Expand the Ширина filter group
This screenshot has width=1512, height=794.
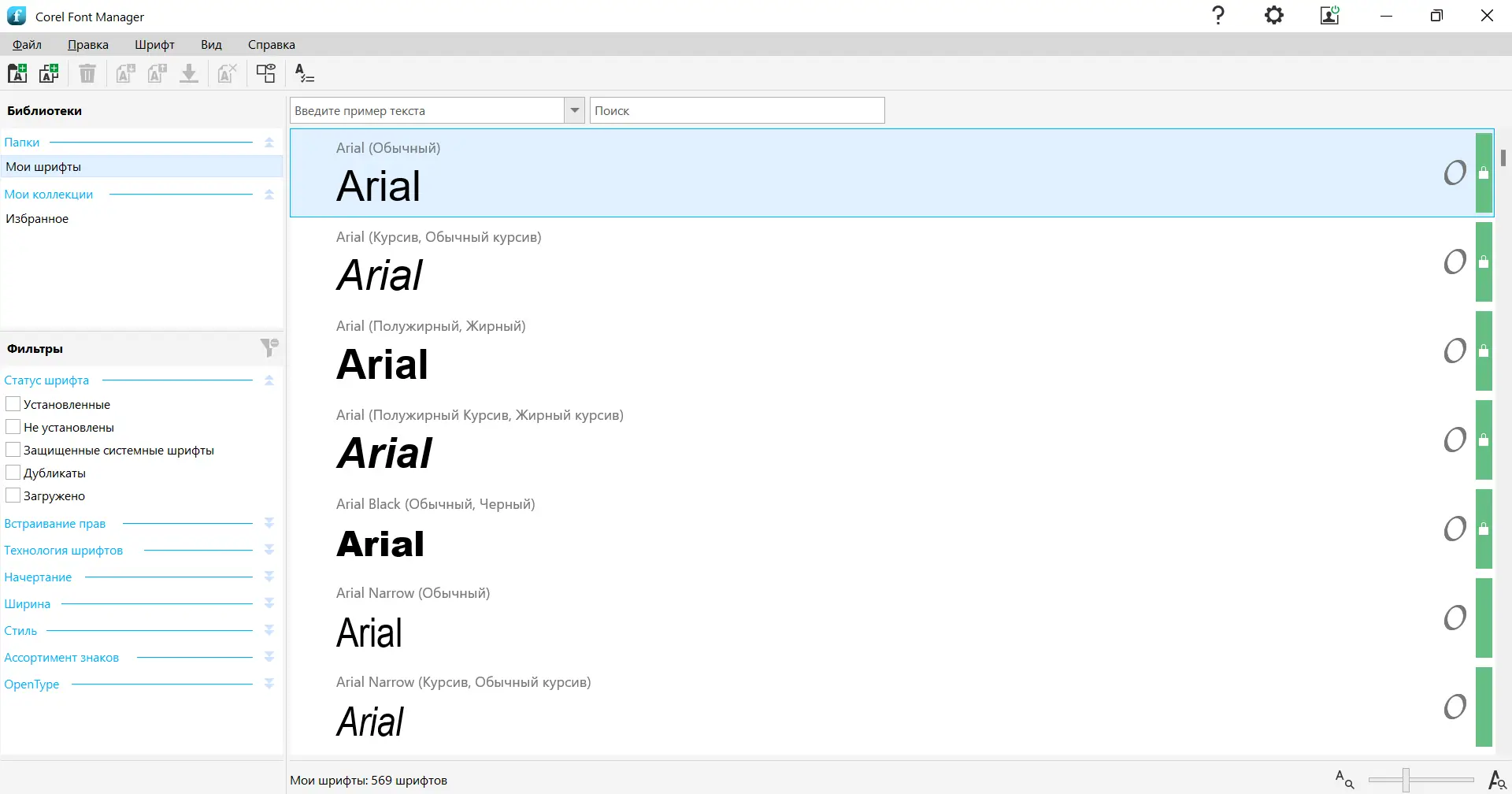pyautogui.click(x=269, y=604)
